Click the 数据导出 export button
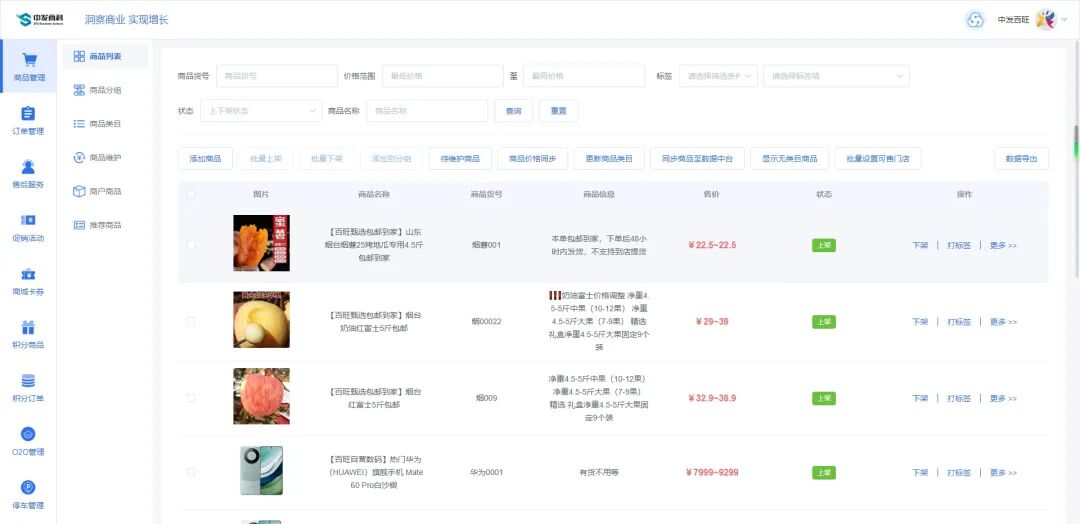The height and width of the screenshot is (524, 1080). click(1021, 158)
